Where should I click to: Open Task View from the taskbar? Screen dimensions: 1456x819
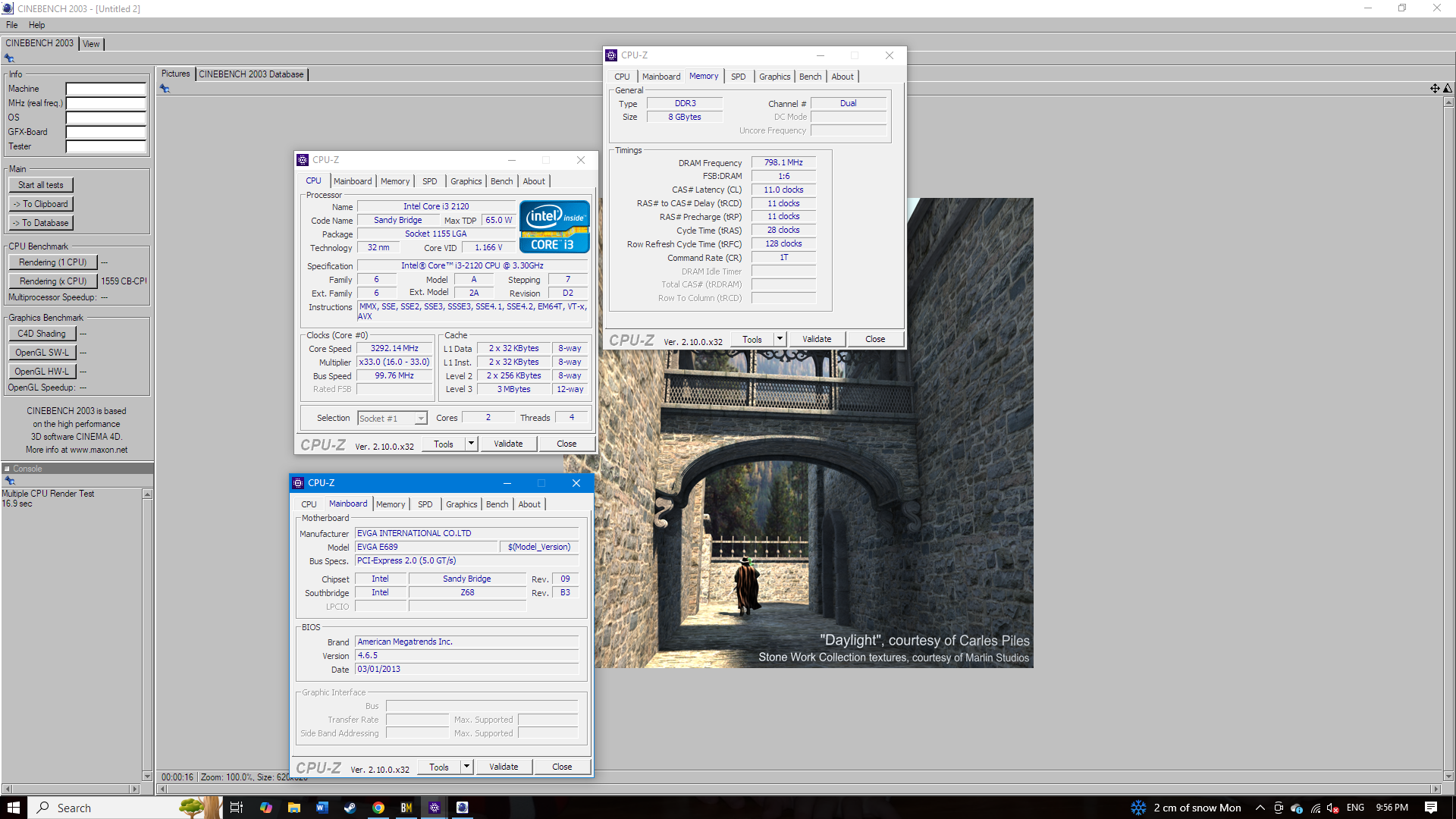[x=237, y=808]
